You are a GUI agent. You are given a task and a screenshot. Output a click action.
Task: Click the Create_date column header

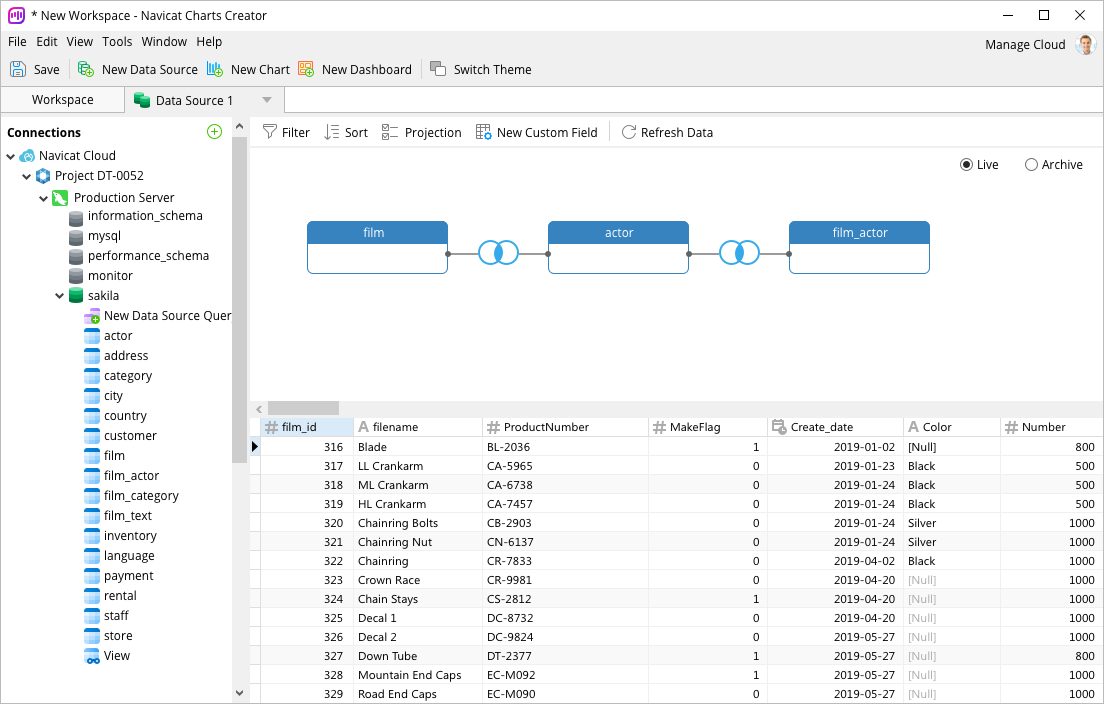point(835,427)
